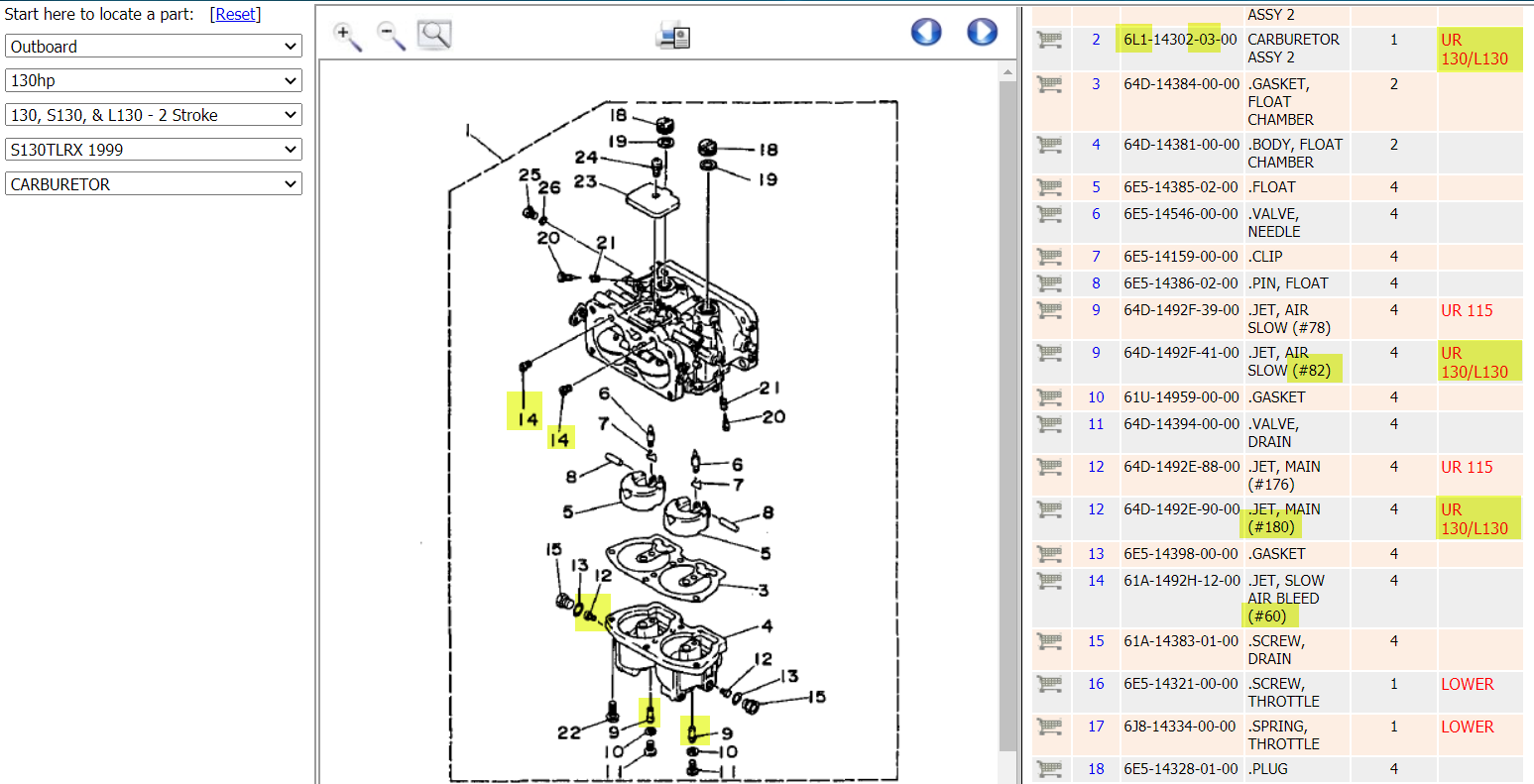
Task: Add throttle spring 6J8-14334-00-00 to cart
Action: tap(1049, 726)
